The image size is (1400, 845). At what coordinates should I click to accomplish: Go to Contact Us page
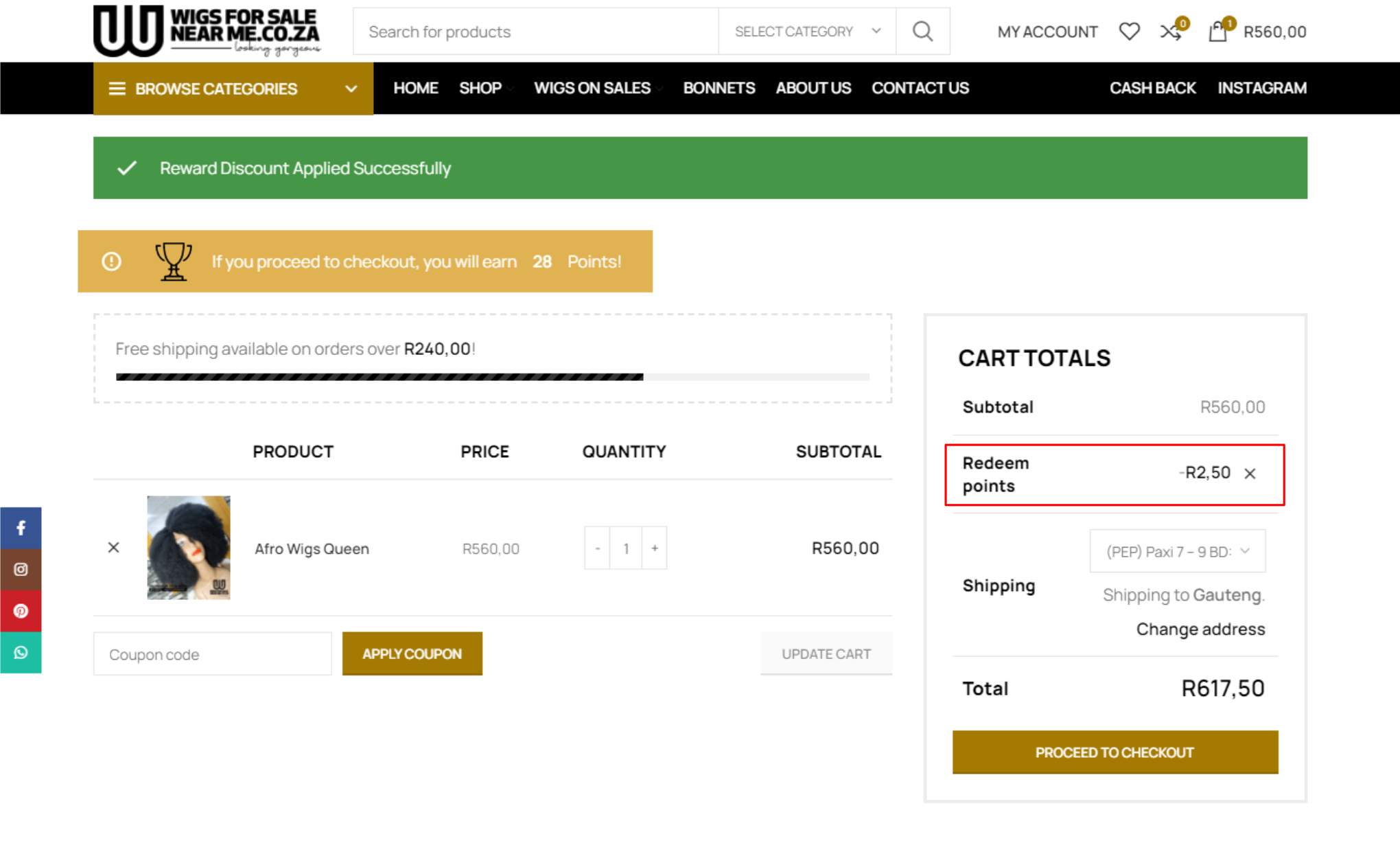(x=920, y=88)
